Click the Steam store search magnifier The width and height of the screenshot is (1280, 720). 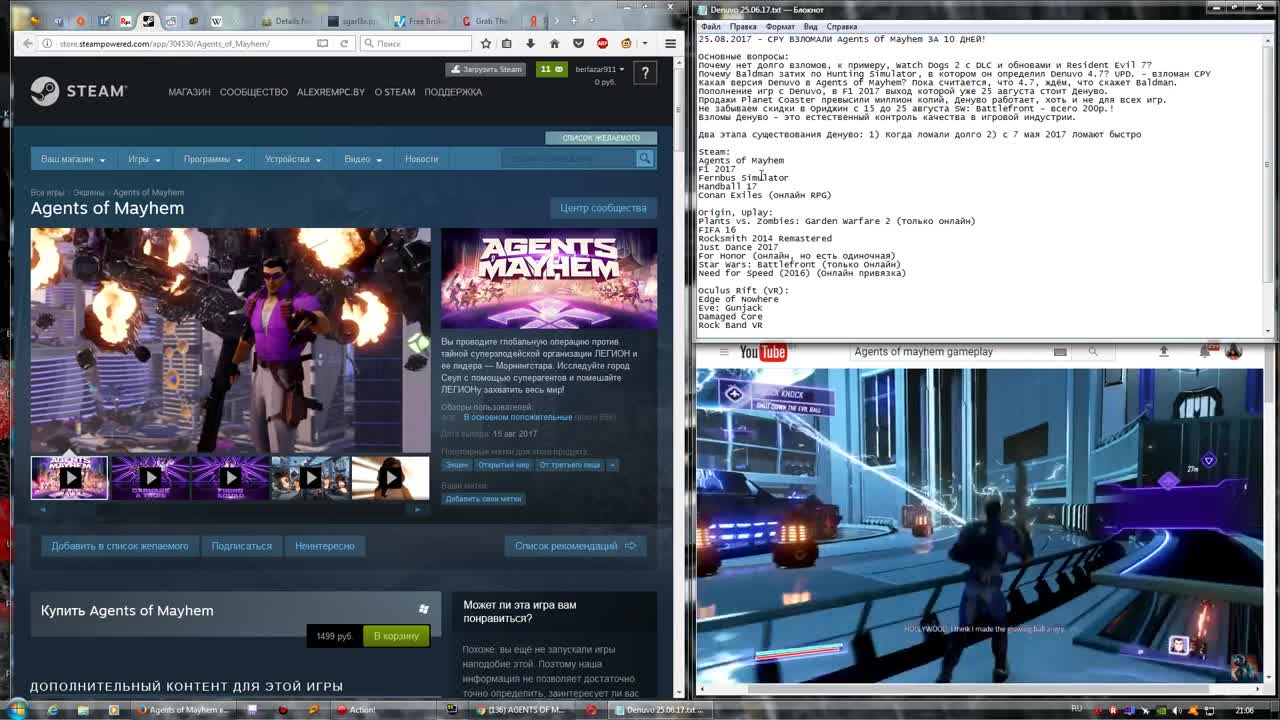(x=645, y=158)
